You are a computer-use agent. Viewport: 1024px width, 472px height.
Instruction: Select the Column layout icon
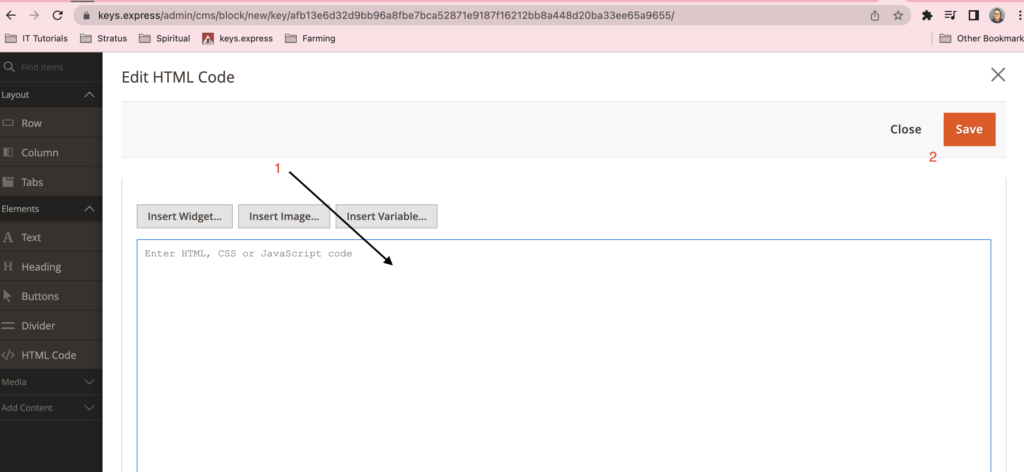pyautogui.click(x=9, y=153)
